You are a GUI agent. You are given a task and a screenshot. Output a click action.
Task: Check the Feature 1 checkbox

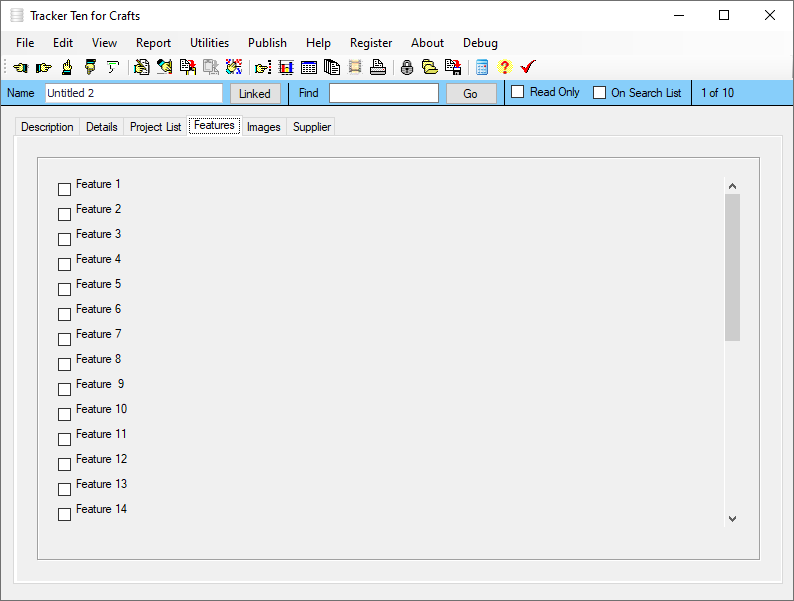coord(64,189)
